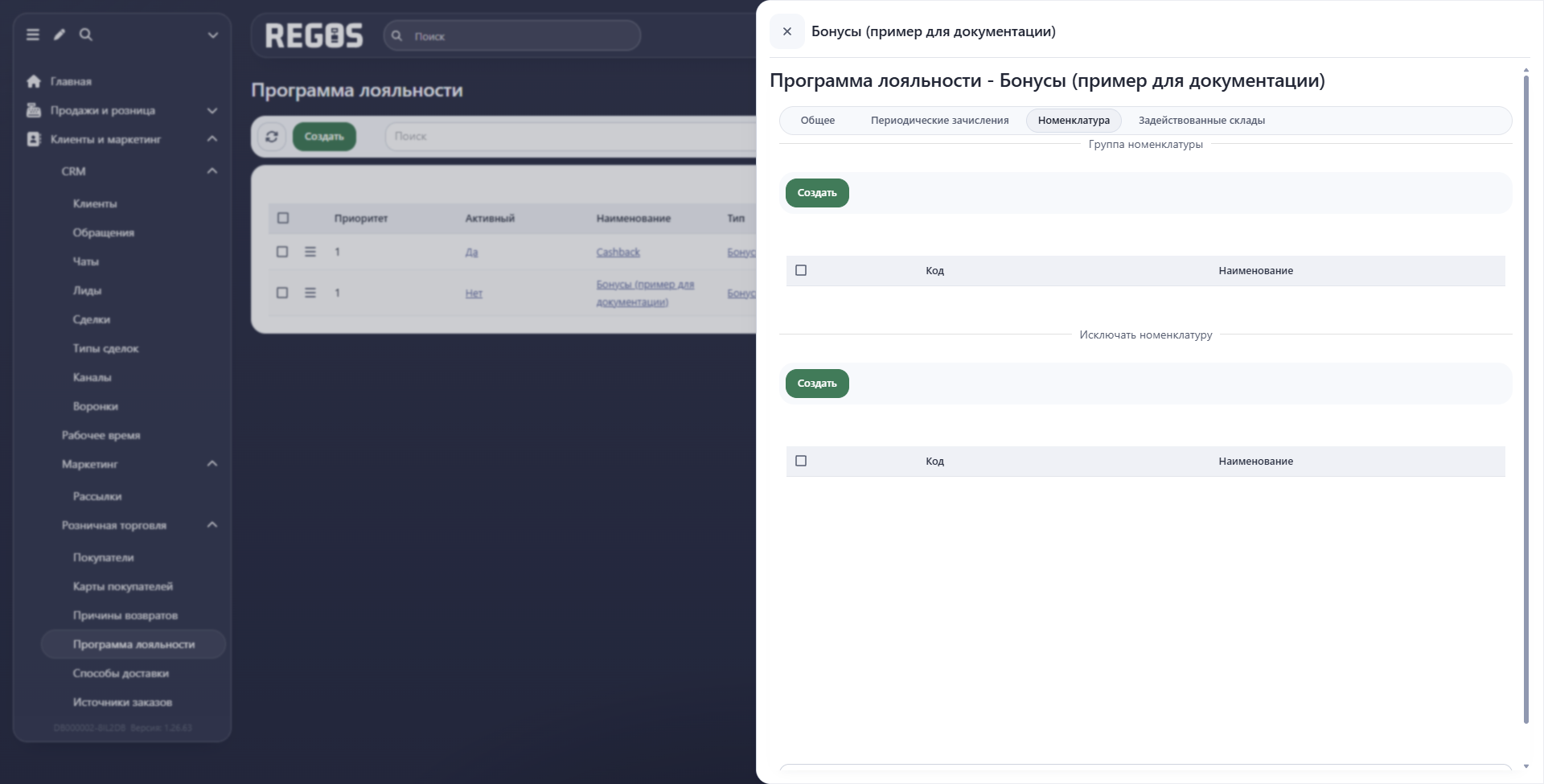Click the Главная home icon
Image resolution: width=1544 pixels, height=784 pixels.
pyautogui.click(x=34, y=81)
